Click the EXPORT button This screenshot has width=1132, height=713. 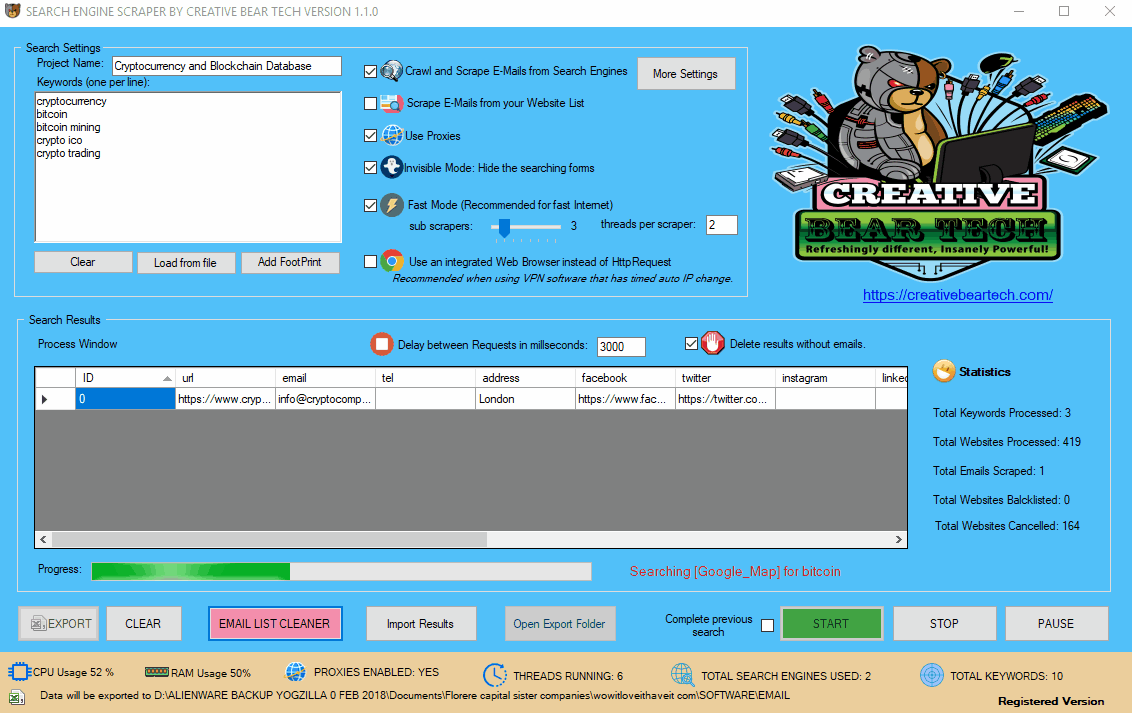[x=58, y=624]
